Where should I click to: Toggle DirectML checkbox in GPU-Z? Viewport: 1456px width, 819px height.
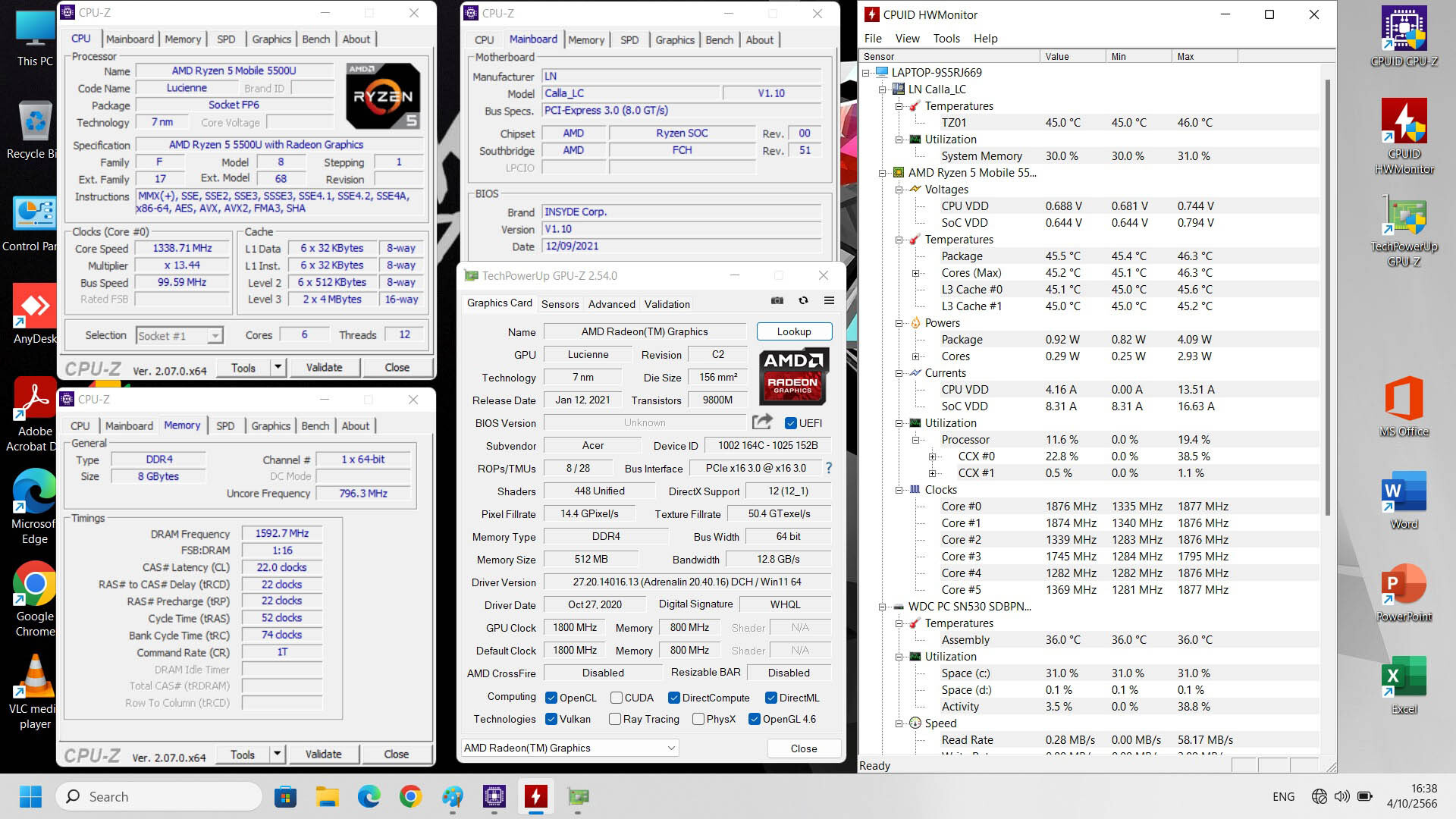tap(770, 698)
